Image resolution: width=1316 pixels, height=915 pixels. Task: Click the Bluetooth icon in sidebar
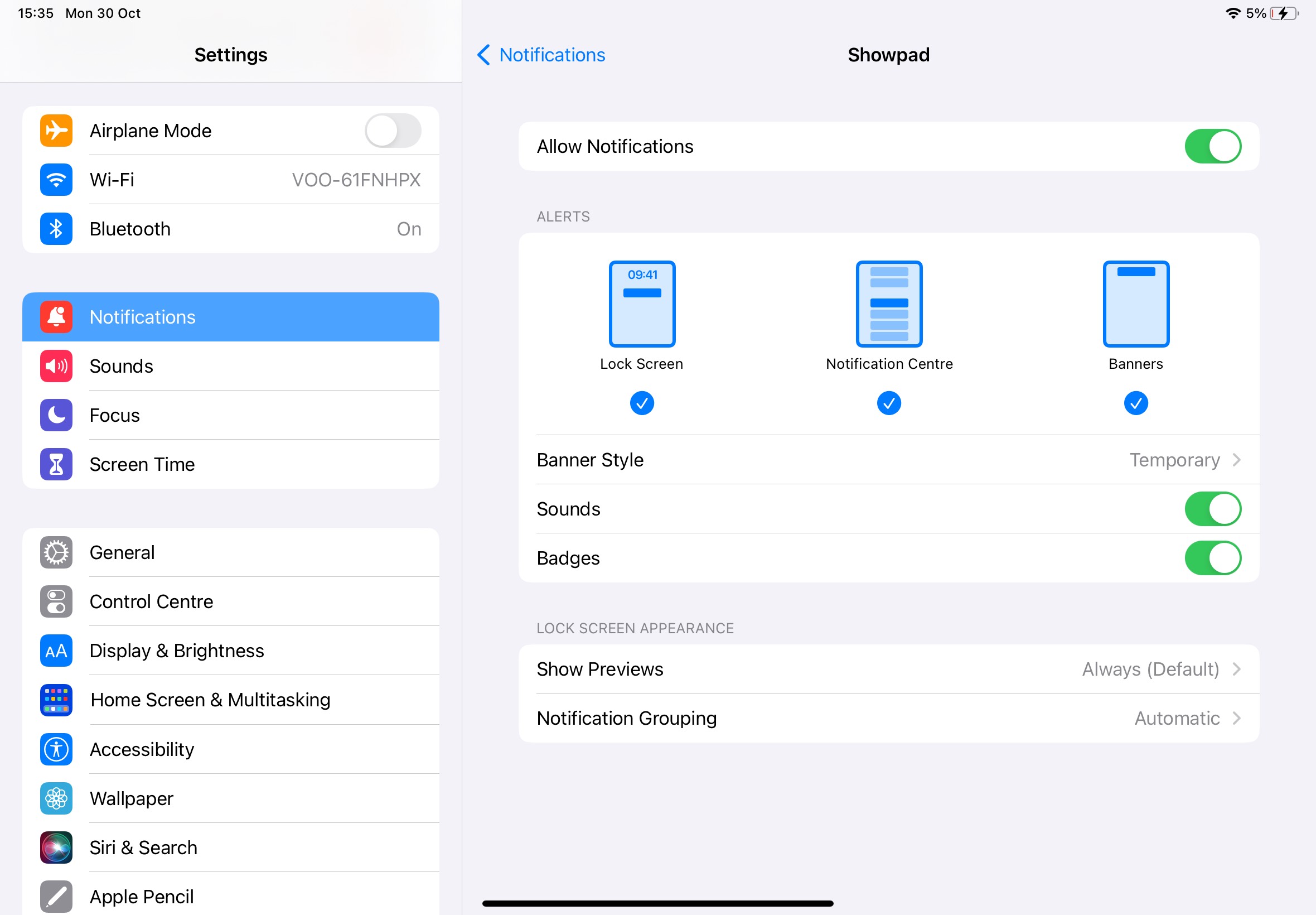56,229
